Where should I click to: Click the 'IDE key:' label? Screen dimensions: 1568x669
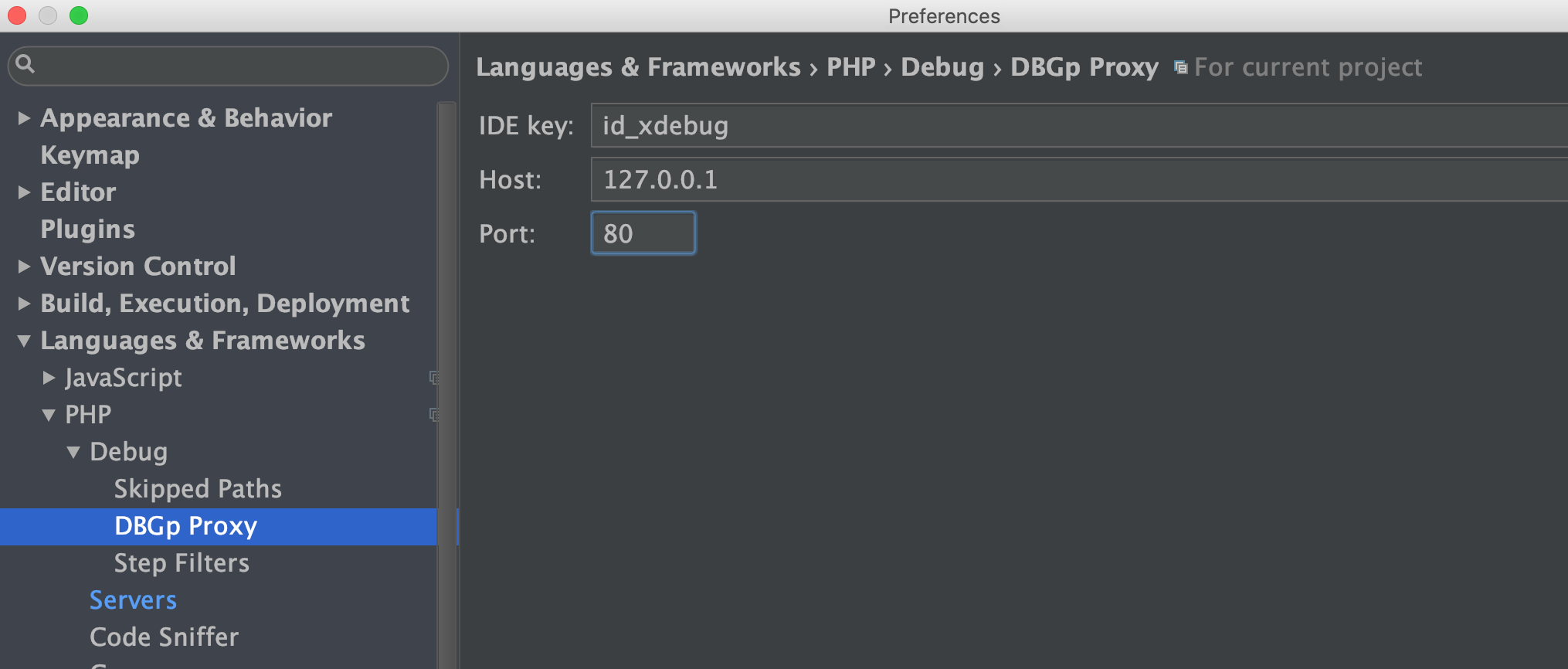point(526,125)
